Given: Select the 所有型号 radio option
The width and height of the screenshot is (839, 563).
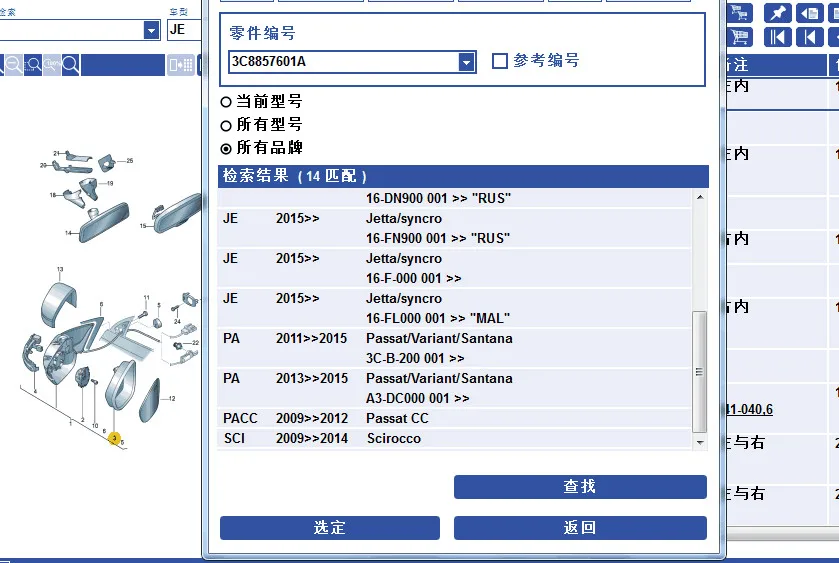Looking at the screenshot, I should tap(226, 125).
